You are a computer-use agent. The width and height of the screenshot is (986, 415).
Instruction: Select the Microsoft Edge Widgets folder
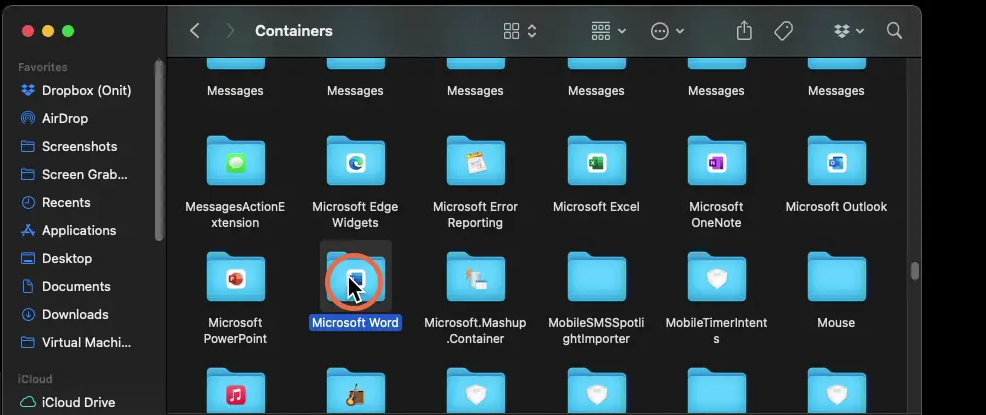[355, 161]
